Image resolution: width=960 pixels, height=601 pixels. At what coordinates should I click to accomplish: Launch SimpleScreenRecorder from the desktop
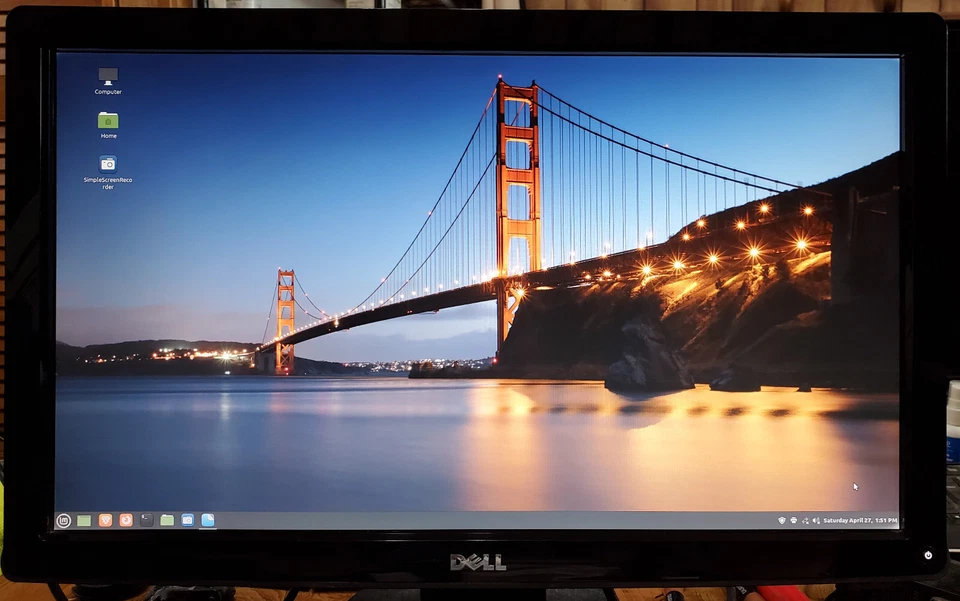pos(108,162)
